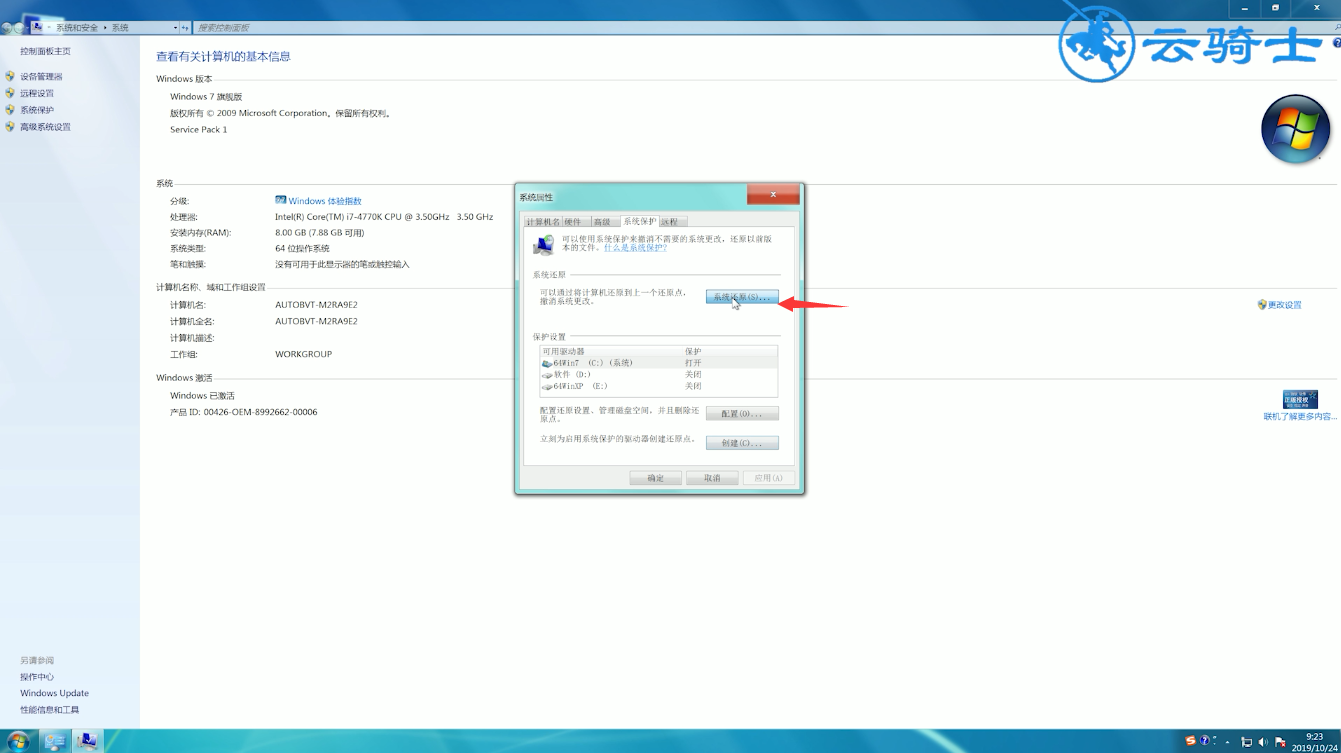Click the 64Win7 C: drive icon
This screenshot has height=753, width=1341.
(547, 363)
